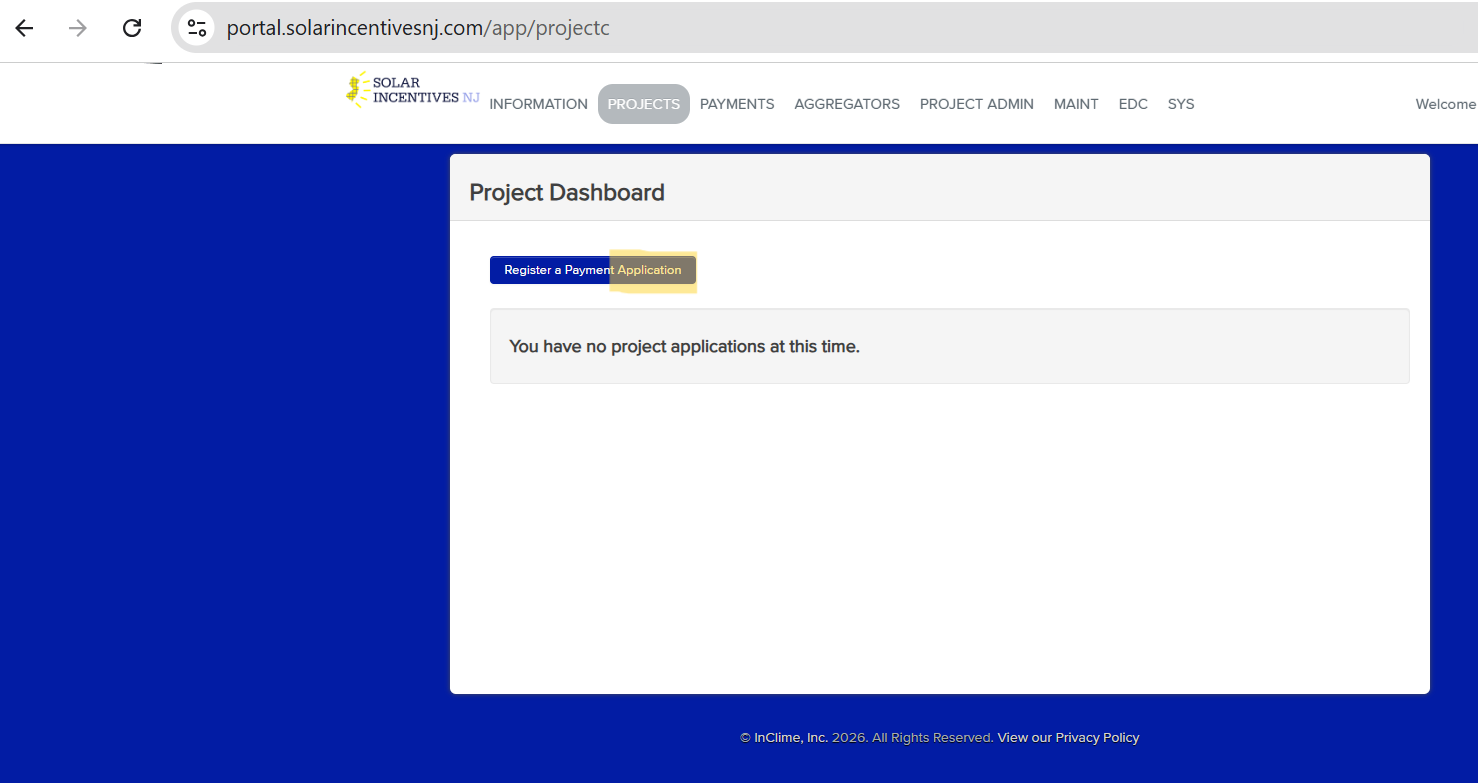
Task: Open the AGGREGATORS menu
Action: (x=847, y=104)
